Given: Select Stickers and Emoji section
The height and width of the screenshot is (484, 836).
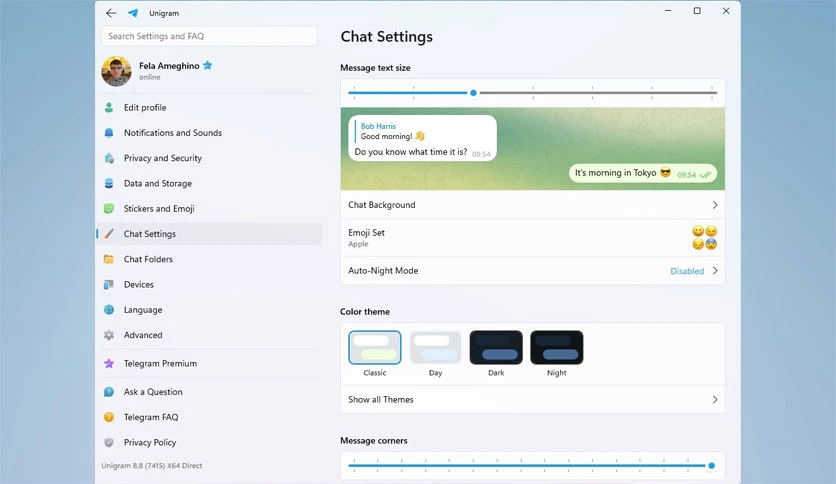Looking at the screenshot, I should tap(210, 208).
